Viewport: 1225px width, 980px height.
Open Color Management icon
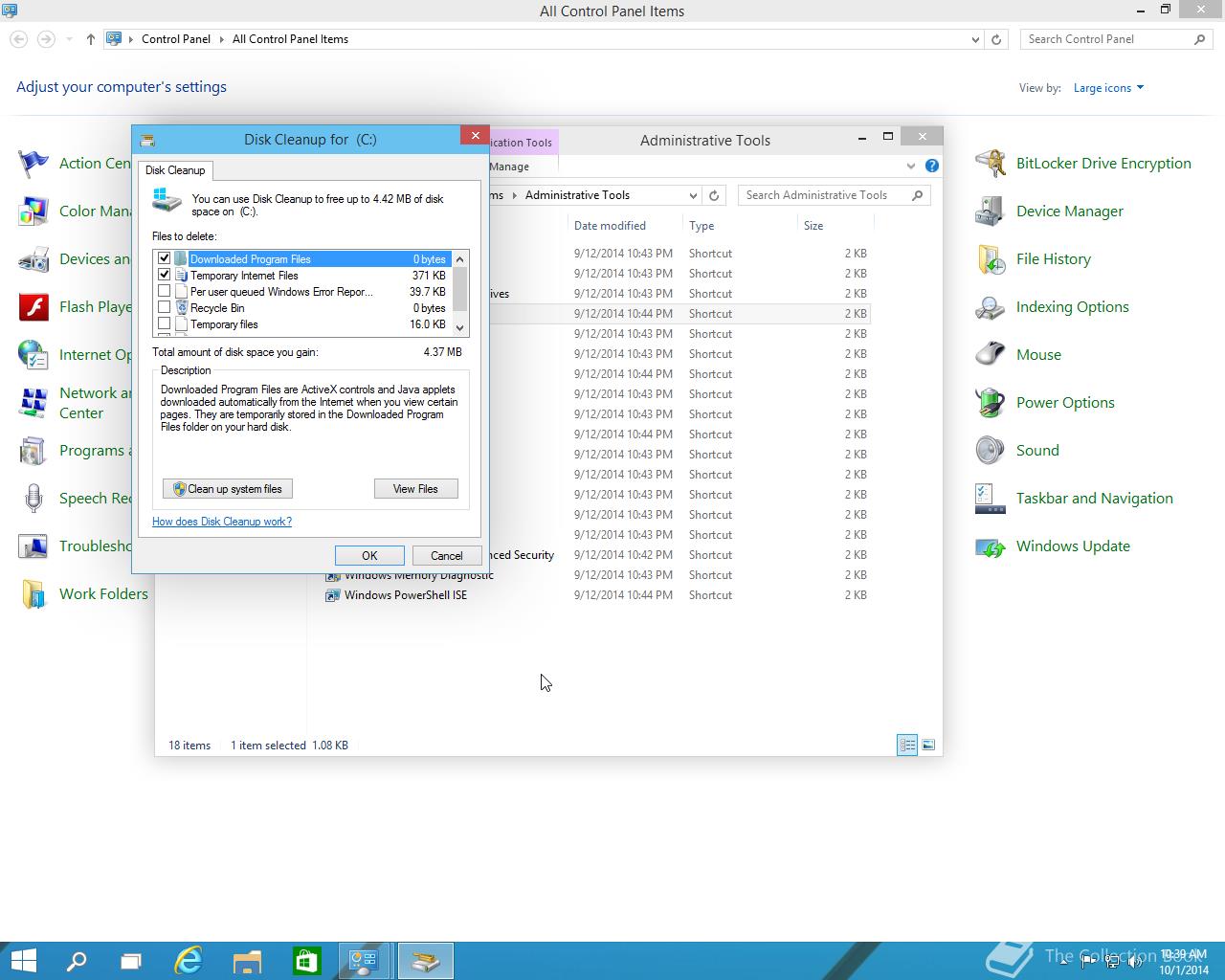click(33, 212)
